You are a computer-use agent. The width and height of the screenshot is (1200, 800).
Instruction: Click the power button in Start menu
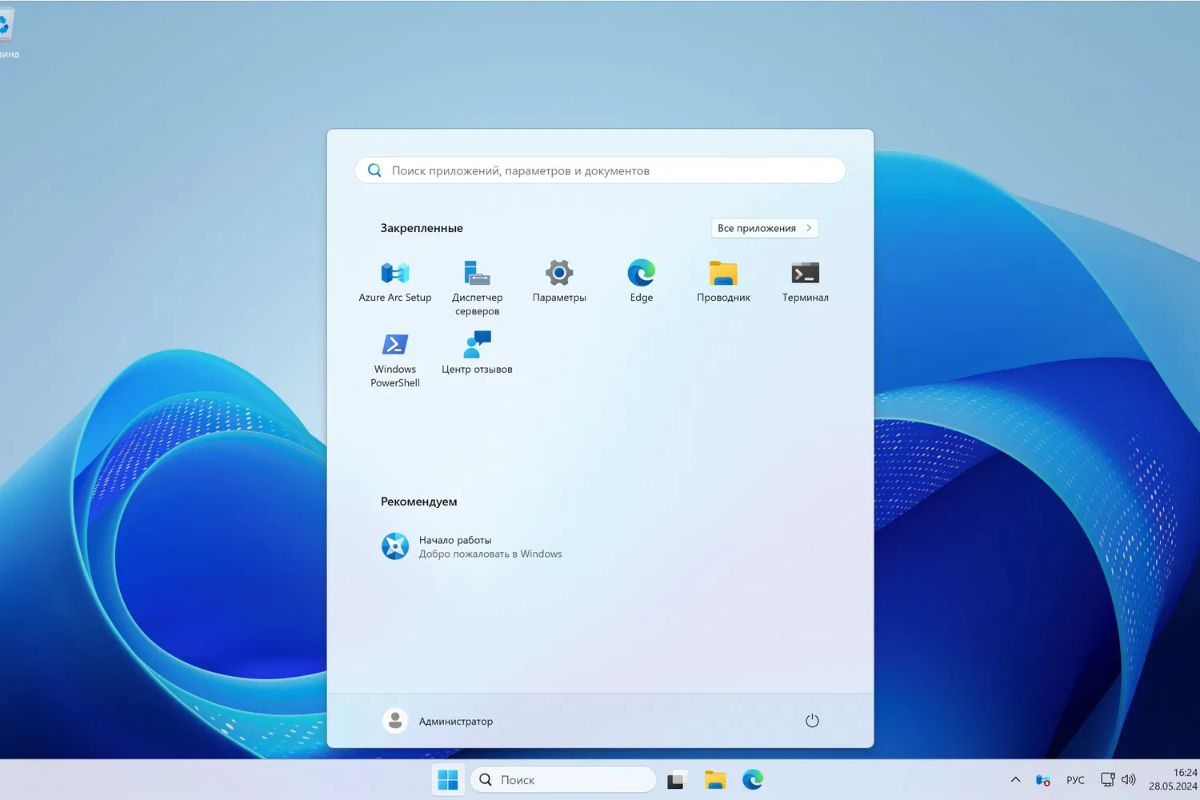(x=812, y=721)
